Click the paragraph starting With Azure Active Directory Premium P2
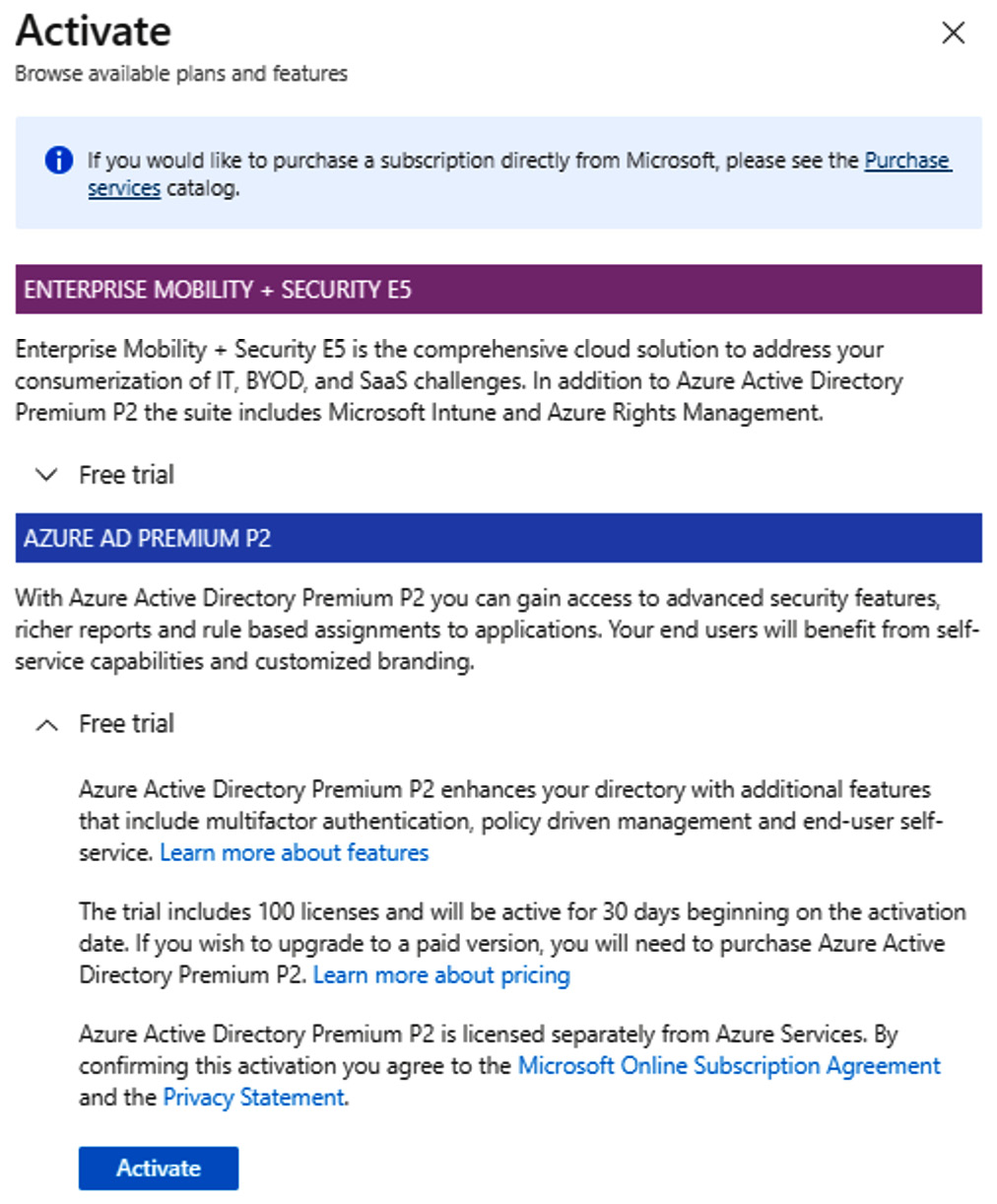Viewport: 997px width, 1204px height. [497, 630]
